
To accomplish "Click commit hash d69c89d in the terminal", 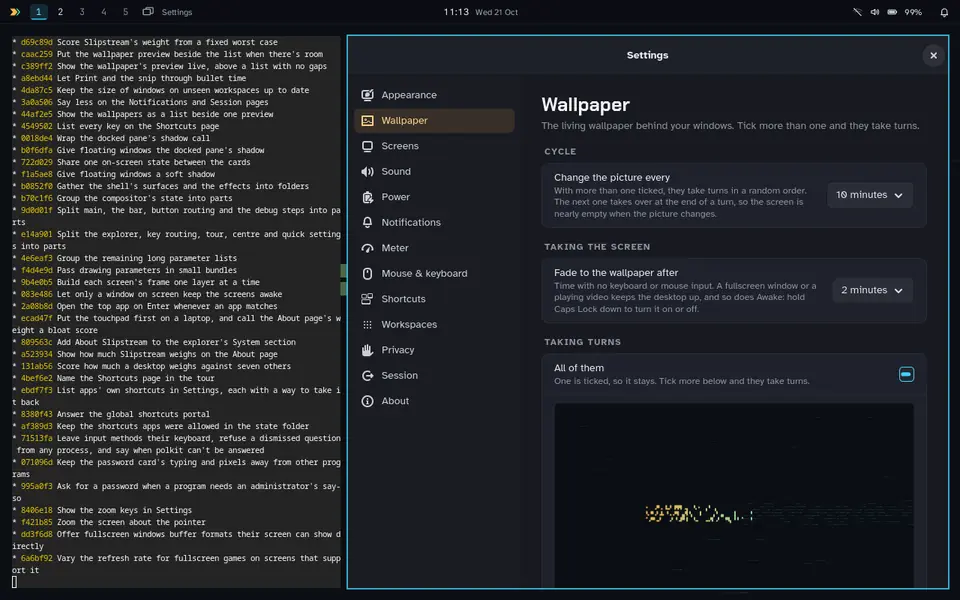I will click(37, 42).
